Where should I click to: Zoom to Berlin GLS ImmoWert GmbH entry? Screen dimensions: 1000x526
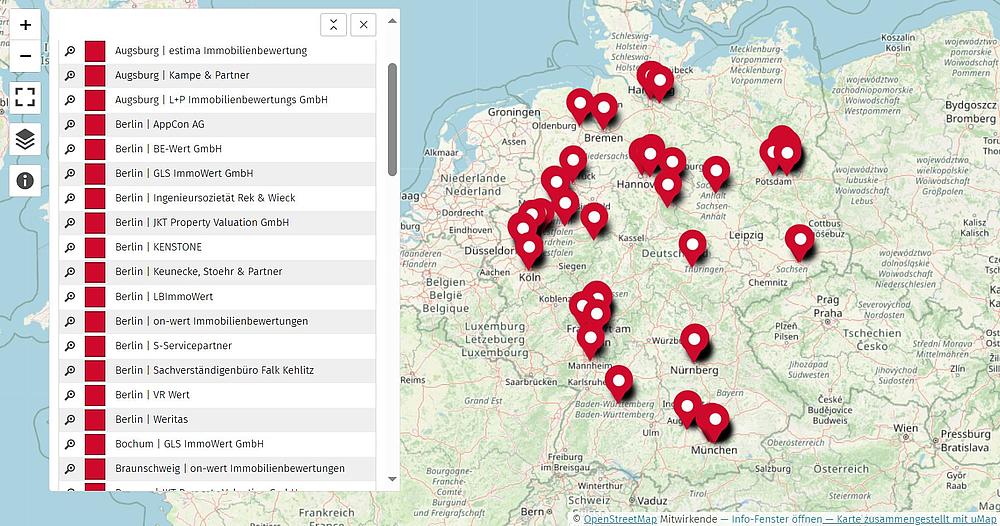pyautogui.click(x=70, y=173)
